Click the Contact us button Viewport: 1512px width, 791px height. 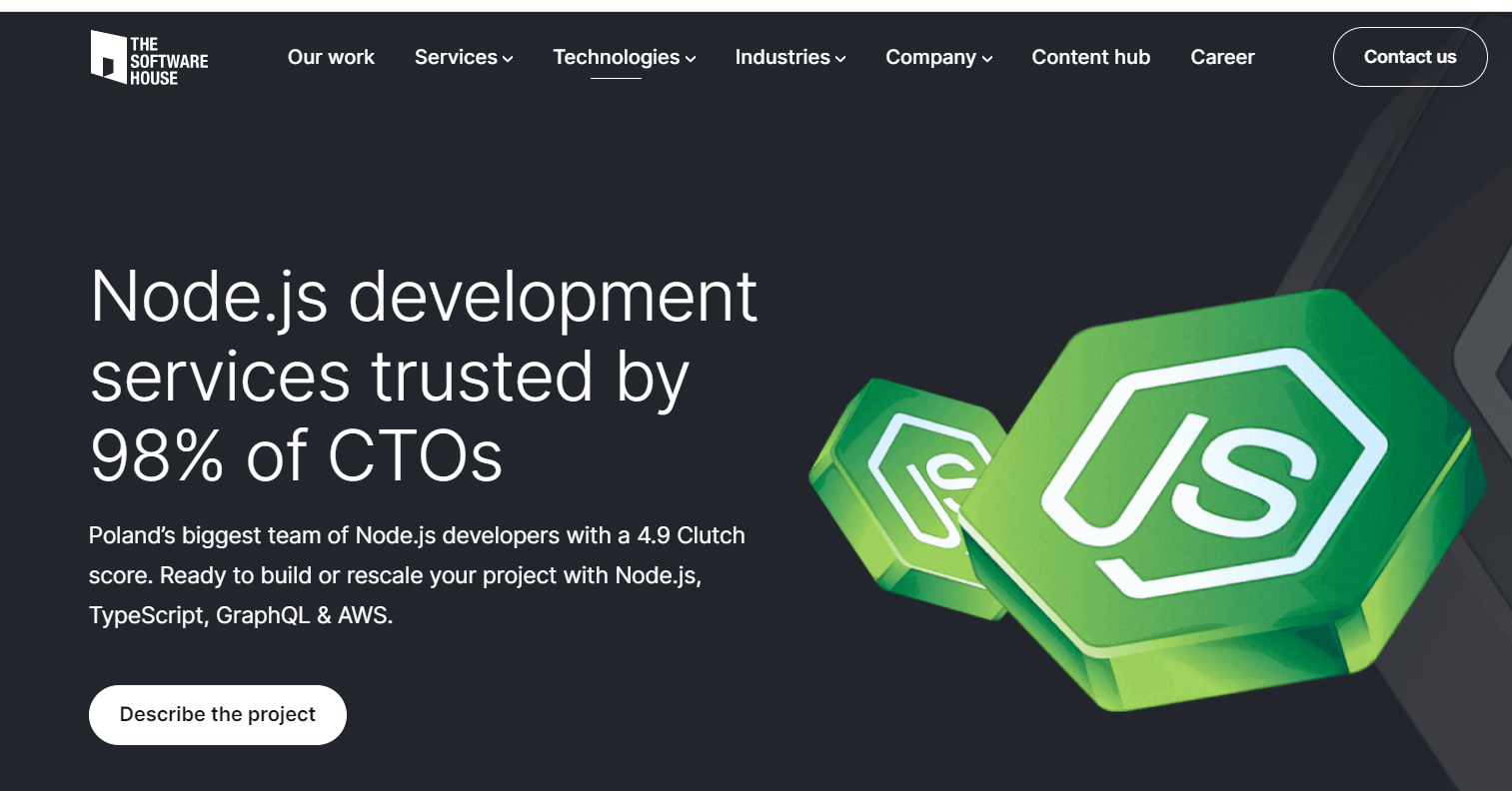coord(1410,57)
